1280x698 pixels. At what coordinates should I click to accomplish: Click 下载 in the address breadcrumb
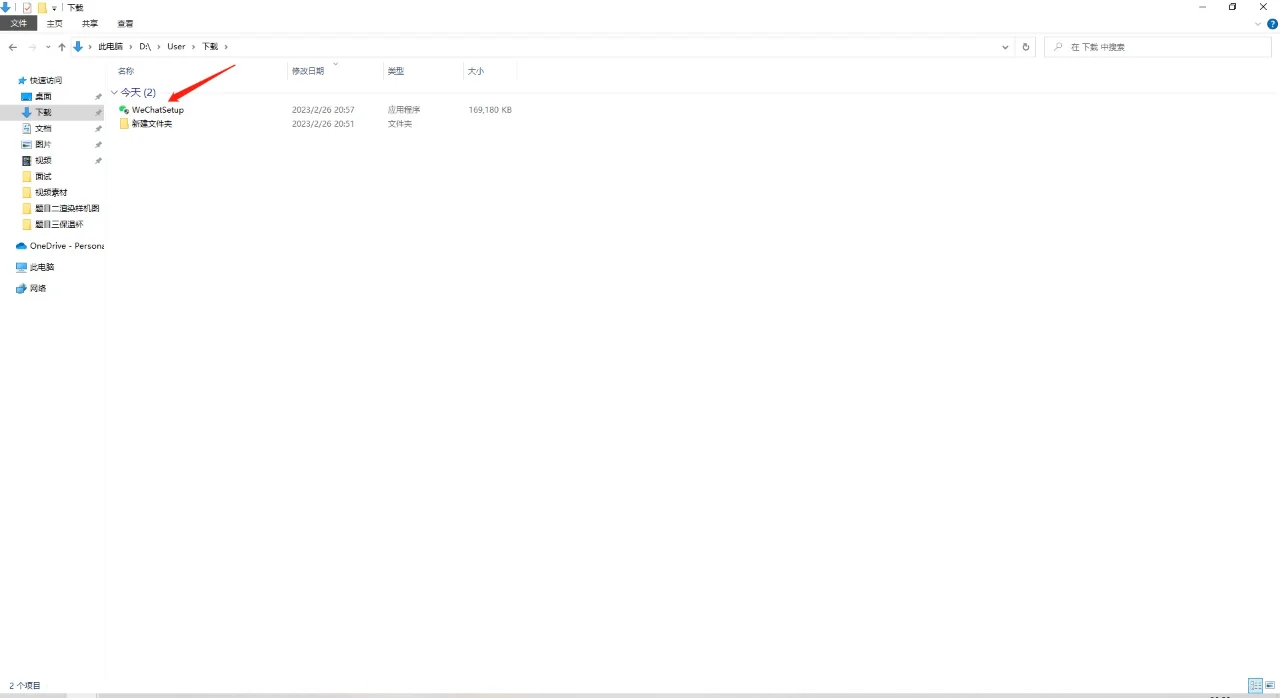[x=209, y=47]
